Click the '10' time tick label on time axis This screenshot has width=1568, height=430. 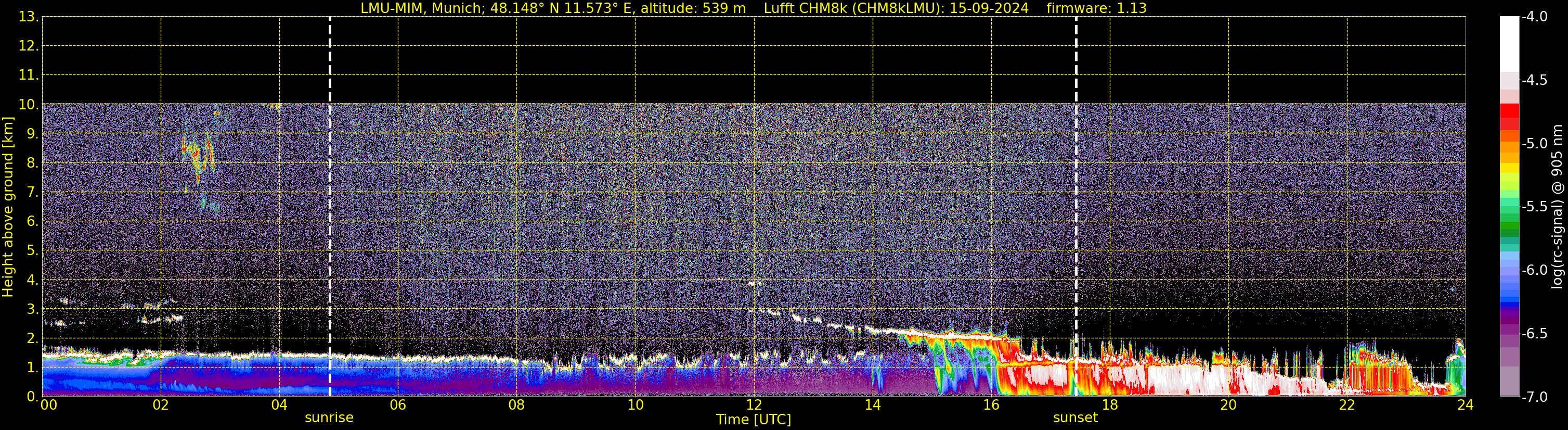tap(636, 405)
